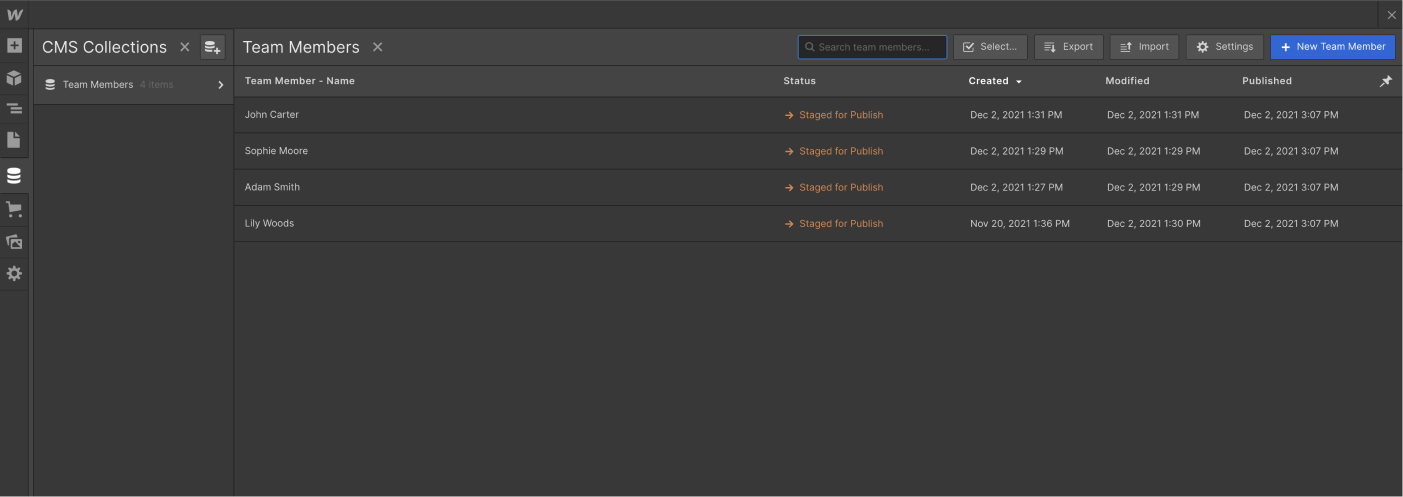Click Adam Smith's created date 1:27 PM
Image resolution: width=1403 pixels, height=497 pixels.
[x=1016, y=187]
